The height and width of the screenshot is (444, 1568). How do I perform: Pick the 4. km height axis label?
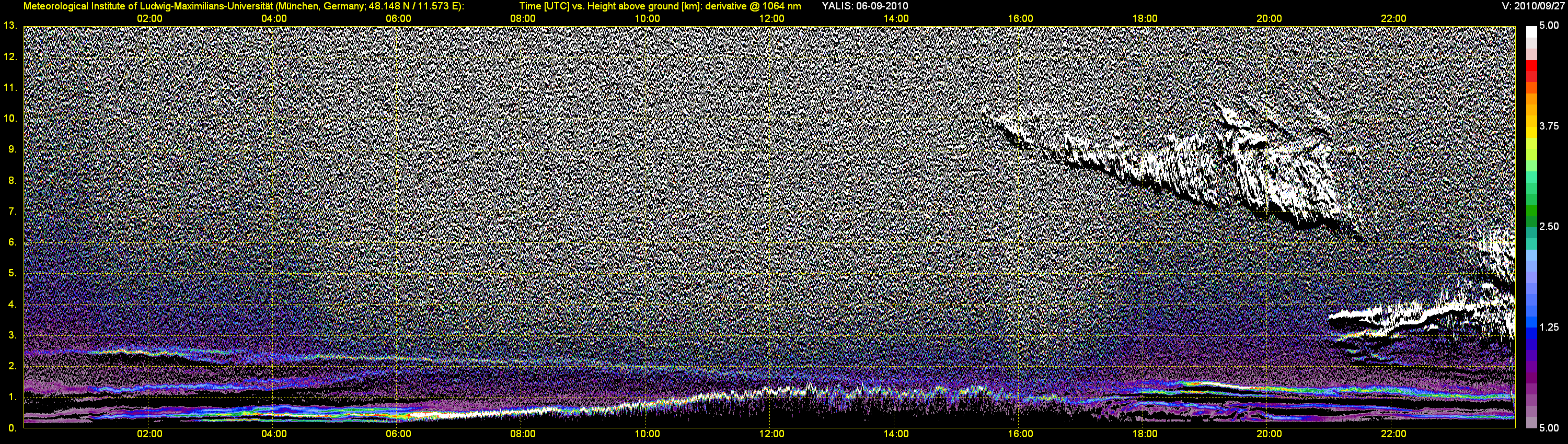tap(12, 304)
